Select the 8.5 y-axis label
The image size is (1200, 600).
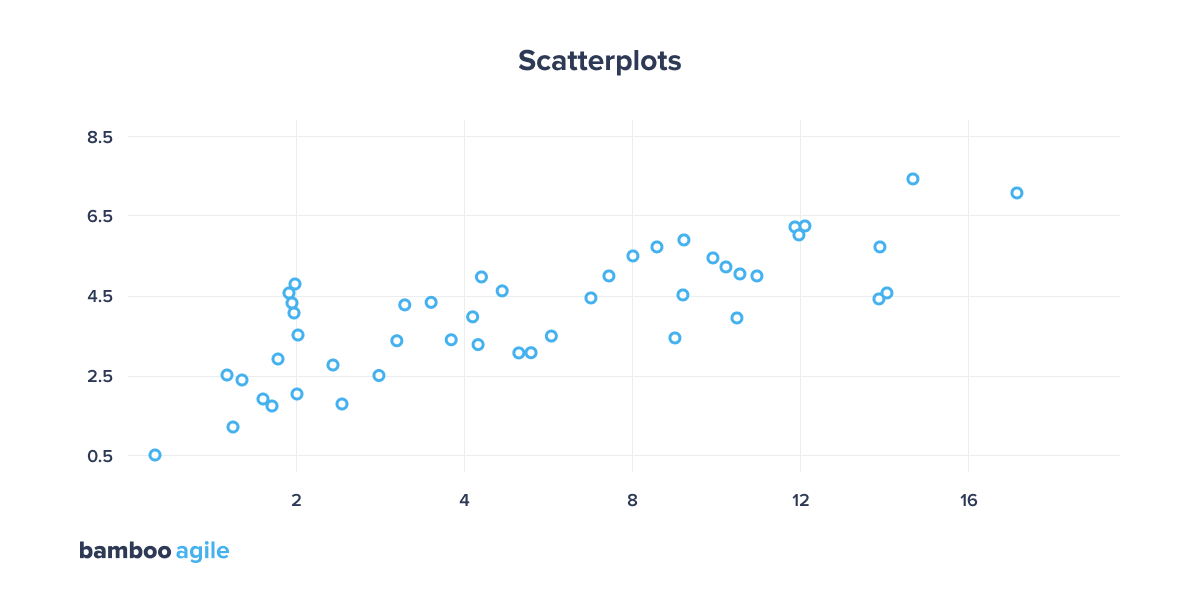pyautogui.click(x=99, y=136)
